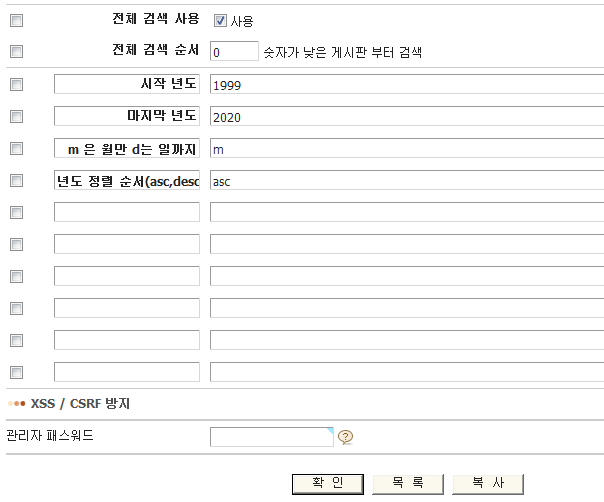
Task: Click the 마지막 년도 label field
Action: click(127, 117)
